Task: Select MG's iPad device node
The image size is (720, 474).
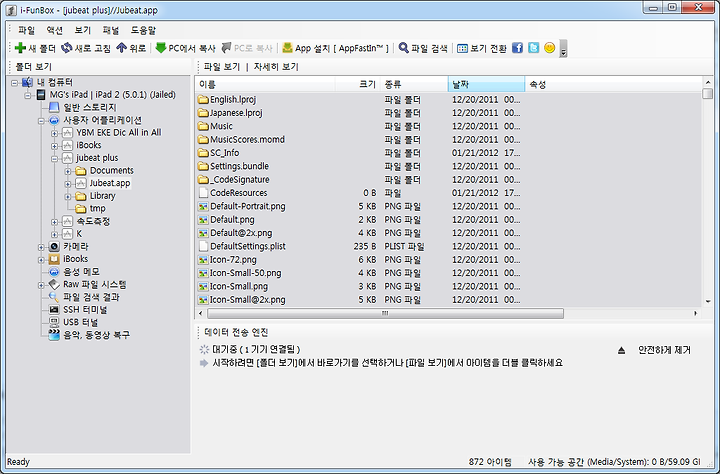Action: 112,95
